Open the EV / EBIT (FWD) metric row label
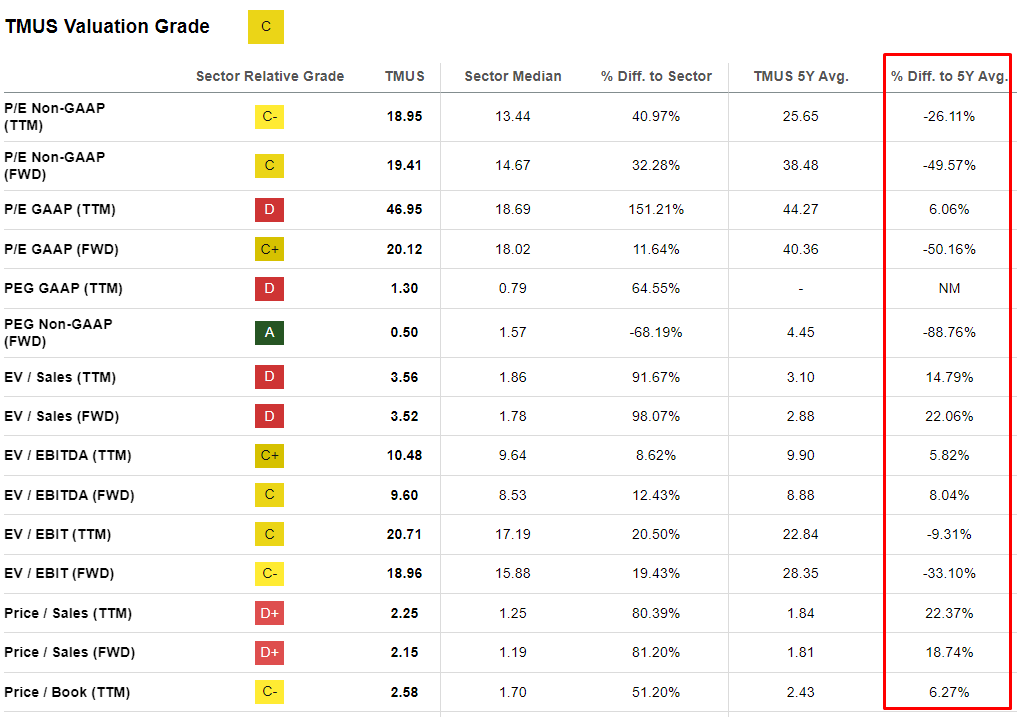Image resolution: width=1020 pixels, height=717 pixels. [59, 573]
